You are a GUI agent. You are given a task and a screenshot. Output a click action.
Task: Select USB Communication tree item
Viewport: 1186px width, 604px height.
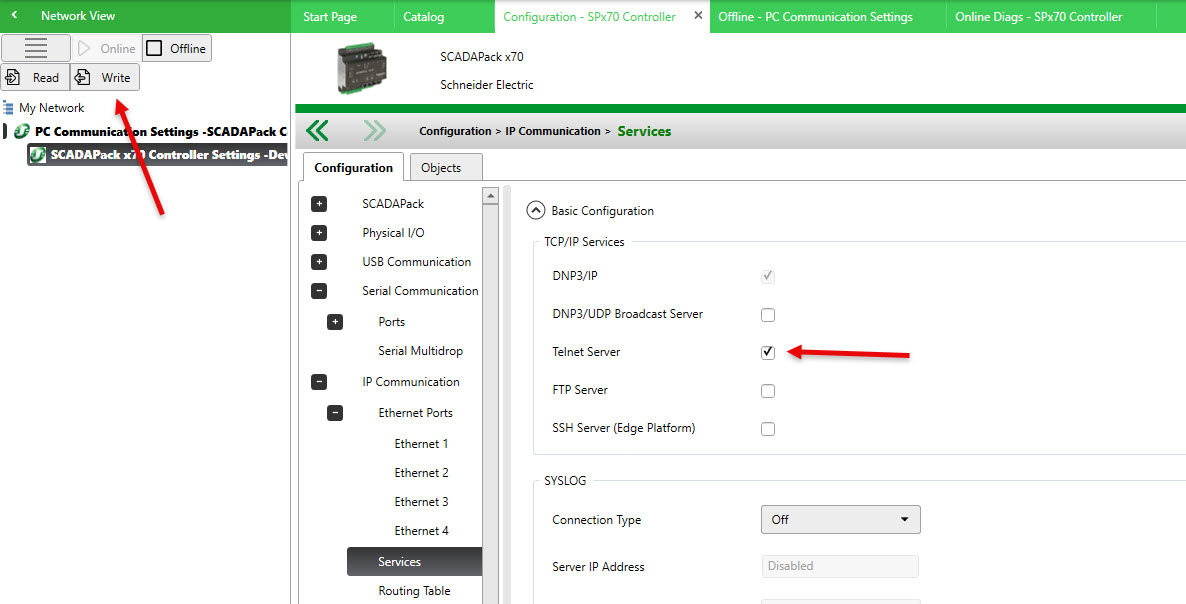click(x=417, y=262)
